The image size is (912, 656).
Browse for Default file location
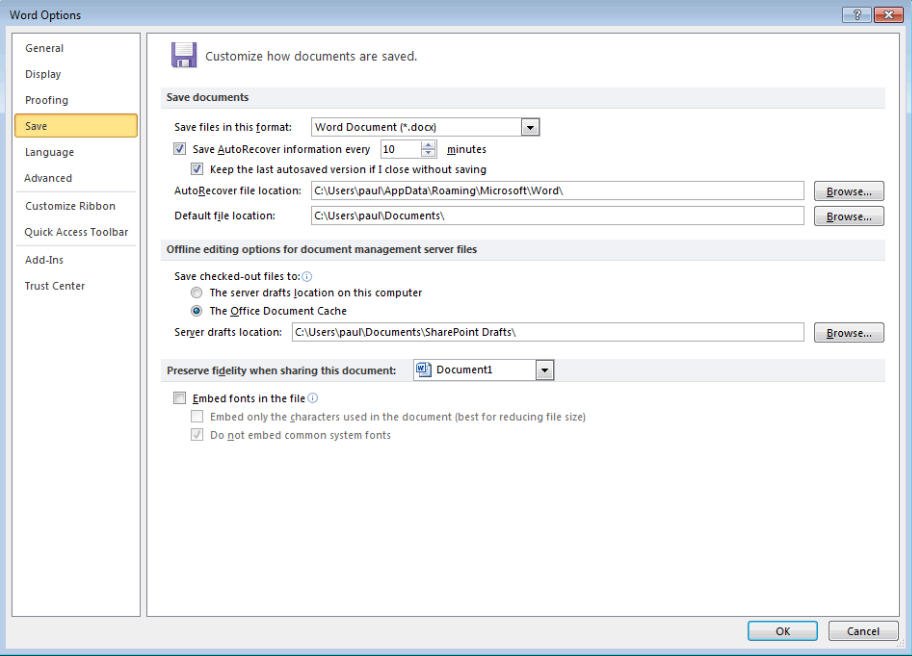(x=849, y=216)
